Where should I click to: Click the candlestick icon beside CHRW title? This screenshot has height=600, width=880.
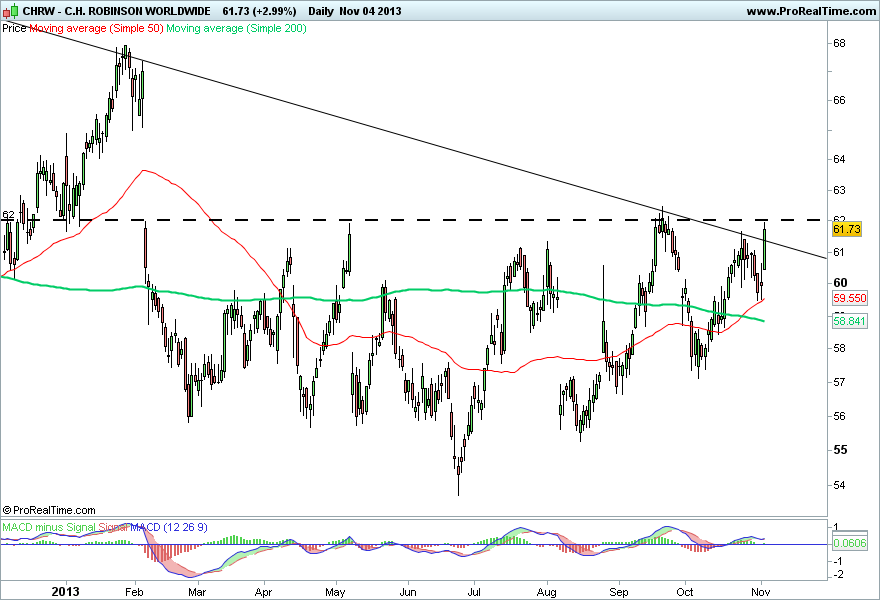tap(11, 11)
